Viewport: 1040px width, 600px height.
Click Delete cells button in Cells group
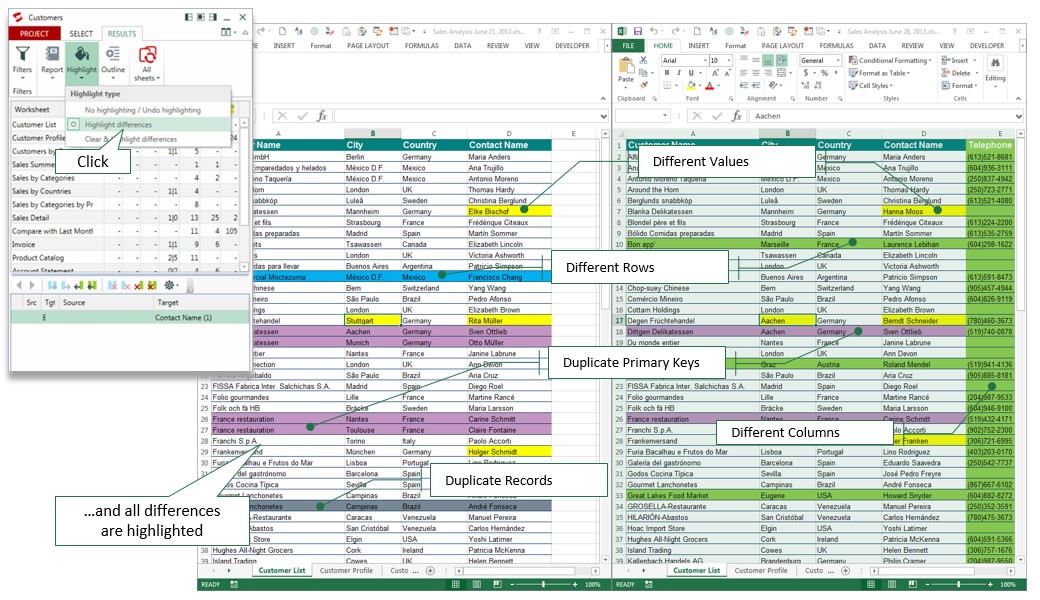point(960,73)
